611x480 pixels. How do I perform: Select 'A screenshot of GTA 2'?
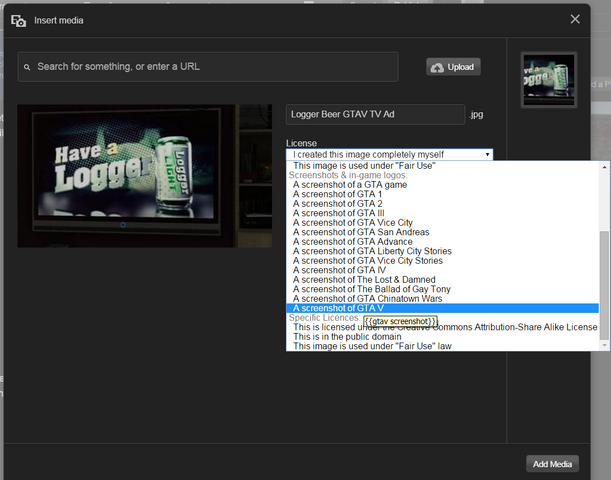coord(443,204)
